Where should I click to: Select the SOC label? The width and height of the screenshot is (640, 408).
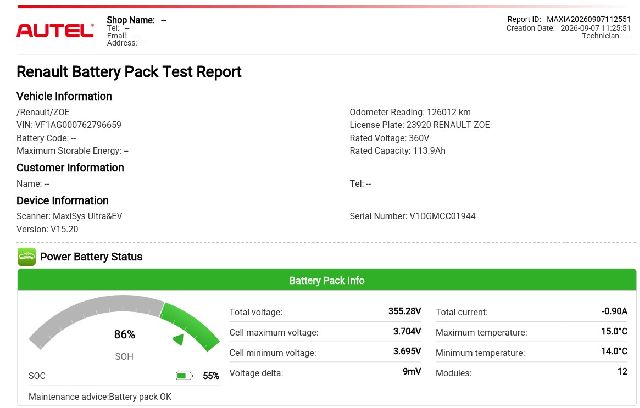coord(37,376)
